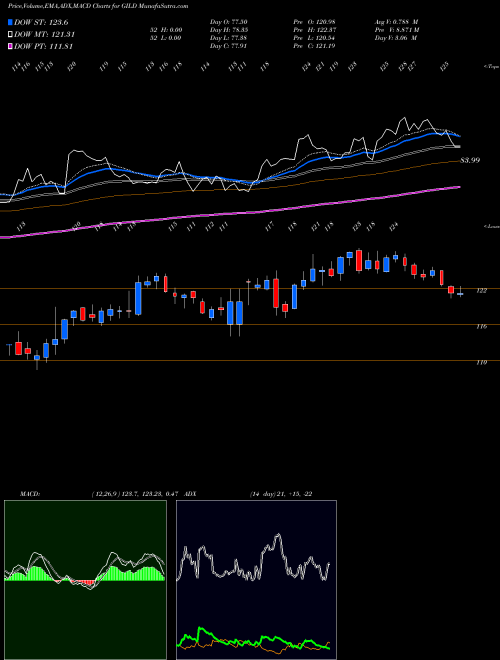
Task: Click the 'Day C: 77.91' value
Action: 228,46
